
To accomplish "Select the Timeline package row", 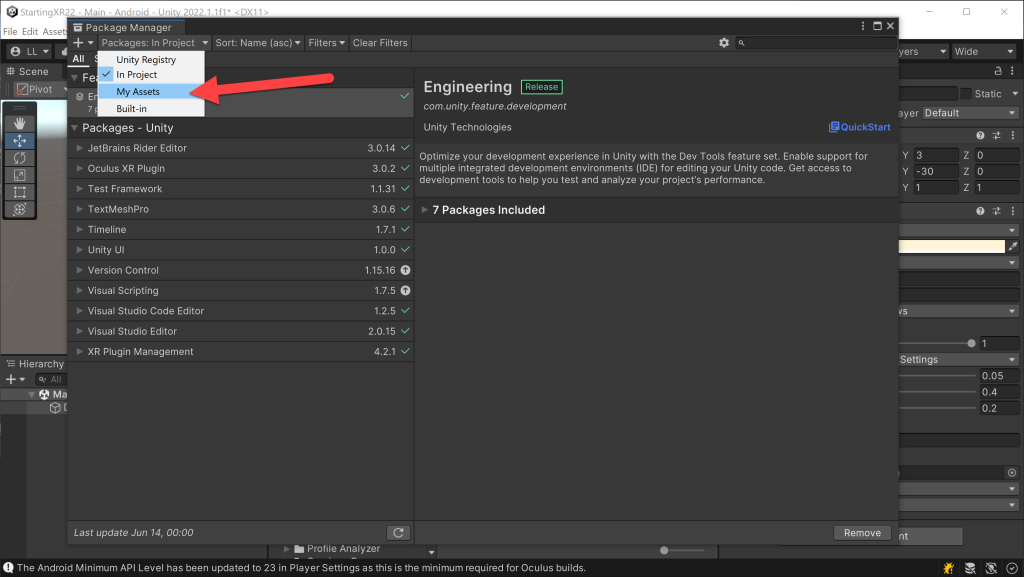I will click(x=241, y=230).
